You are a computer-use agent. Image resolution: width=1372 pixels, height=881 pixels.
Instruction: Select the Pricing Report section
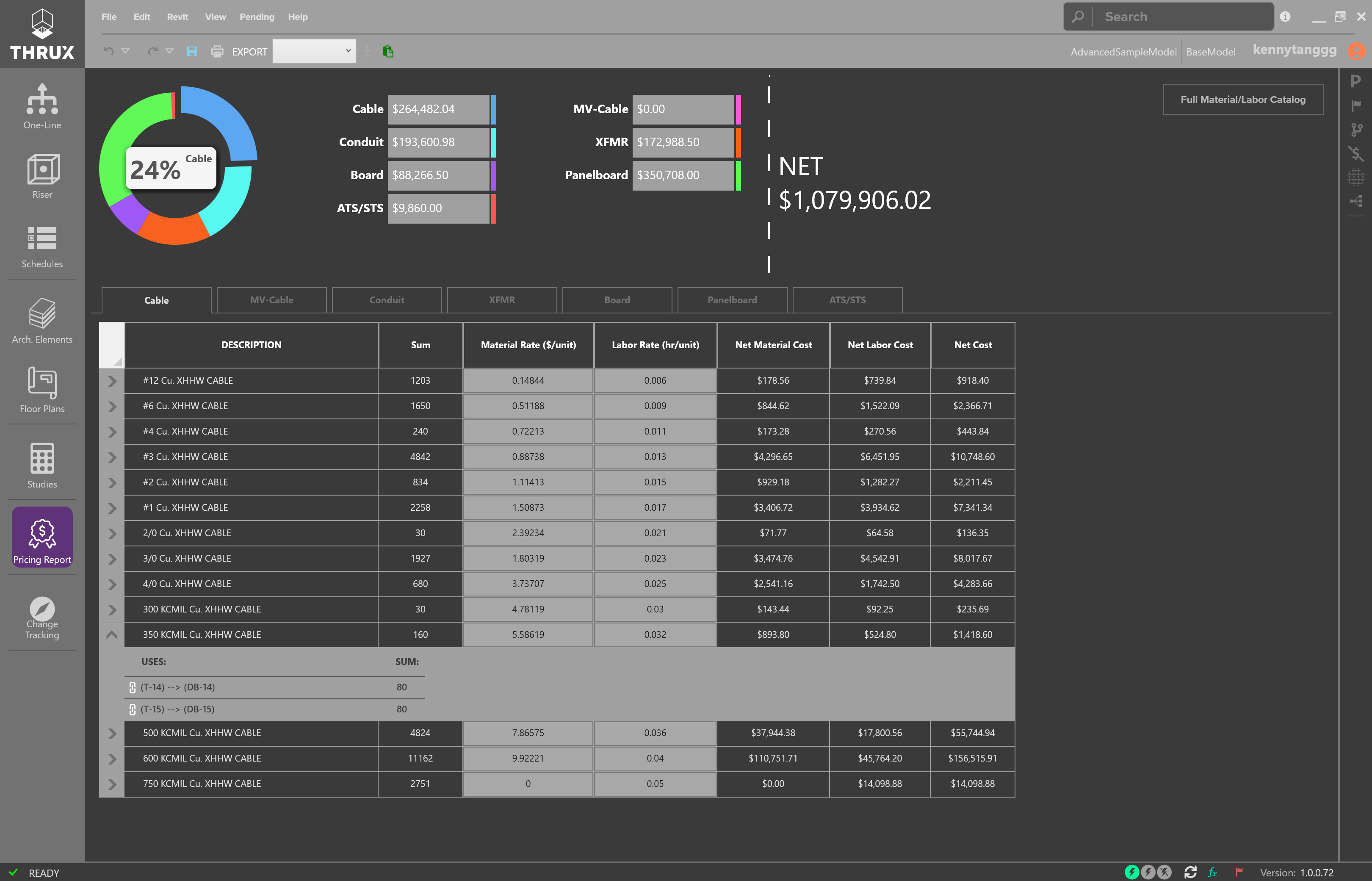tap(42, 538)
